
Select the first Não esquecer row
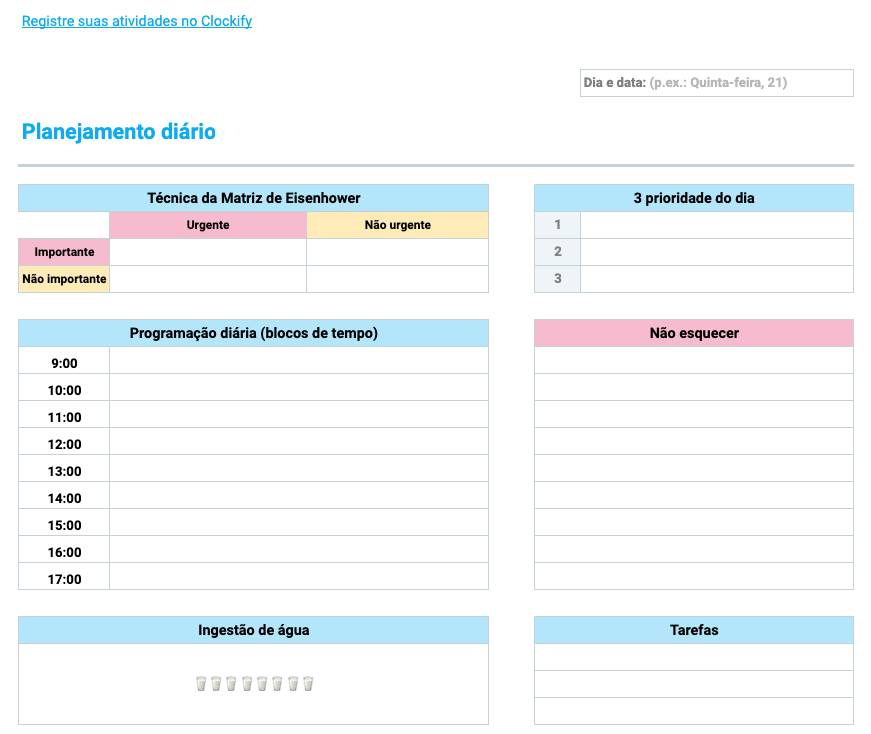coord(694,359)
